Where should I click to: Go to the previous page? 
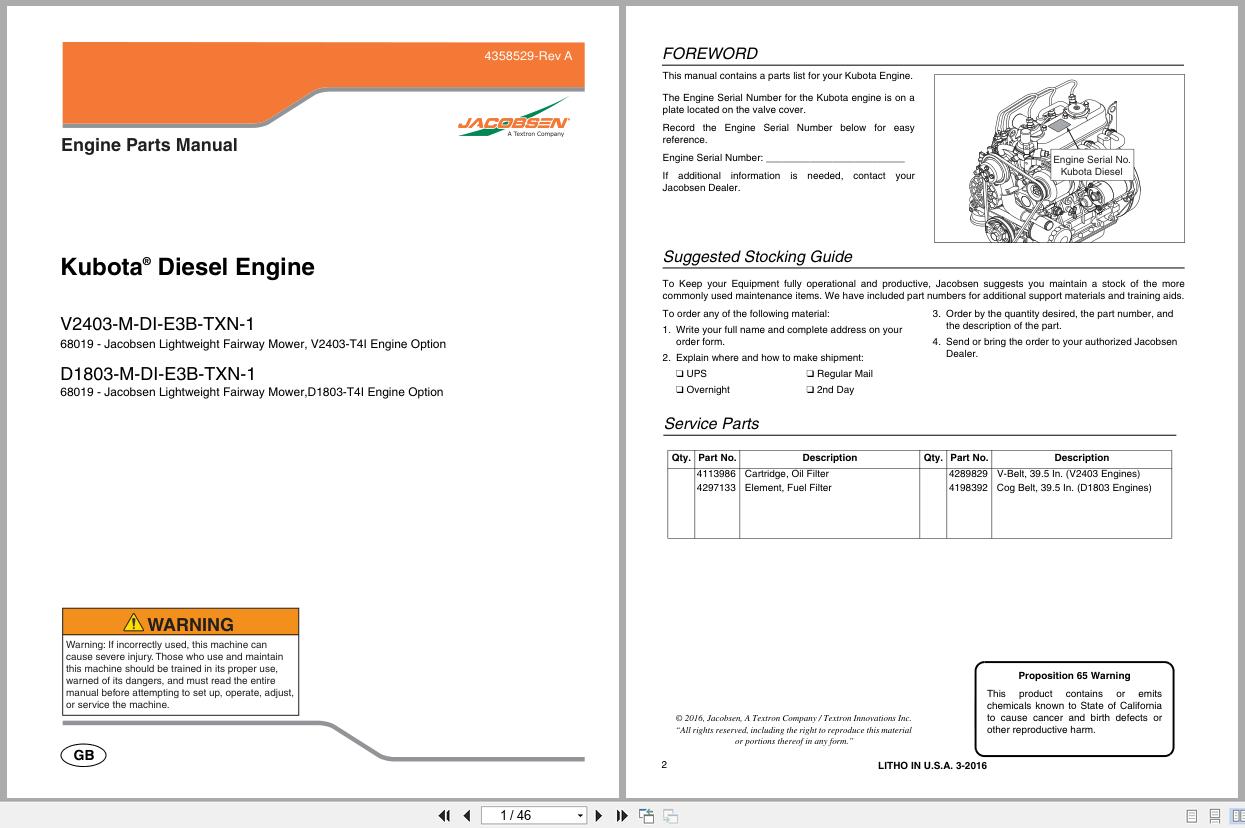click(466, 815)
